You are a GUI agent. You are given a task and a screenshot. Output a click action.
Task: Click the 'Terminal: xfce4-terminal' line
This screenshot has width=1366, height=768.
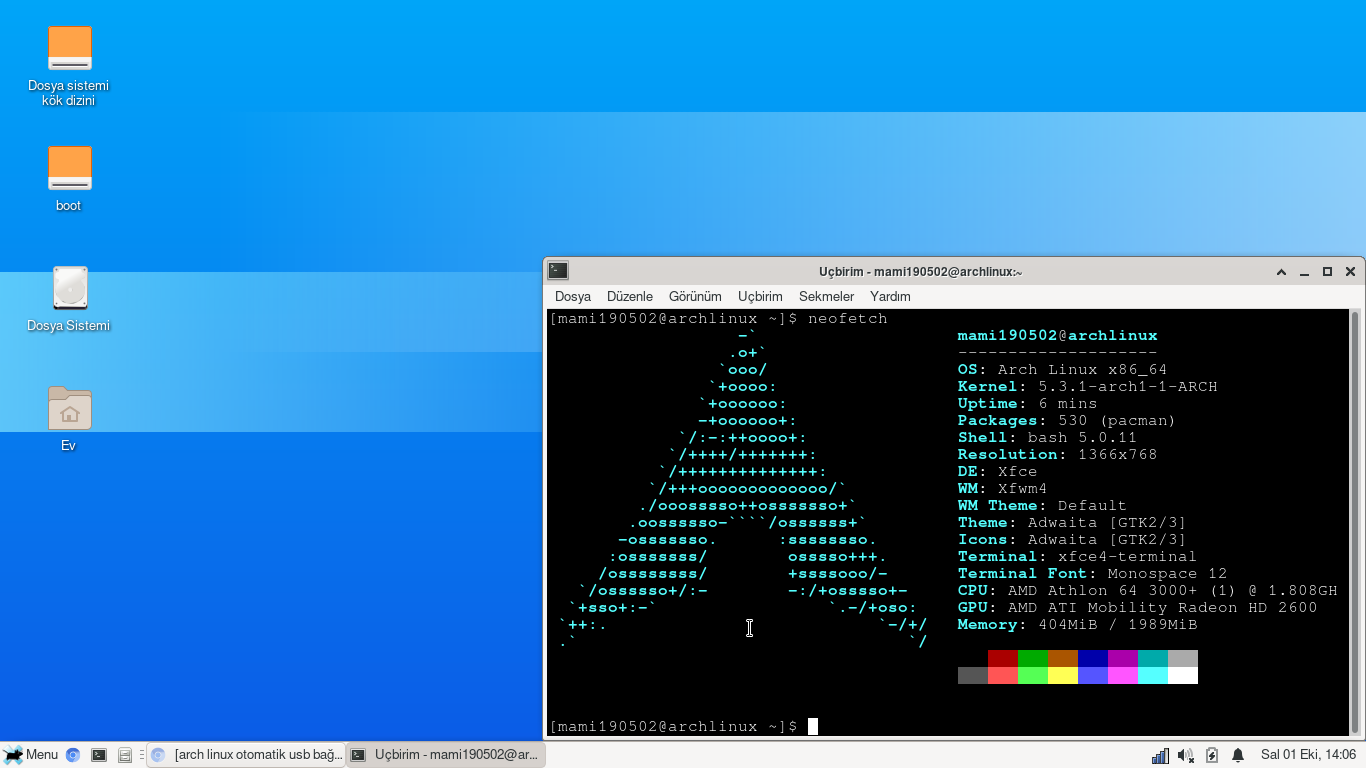[1078, 556]
